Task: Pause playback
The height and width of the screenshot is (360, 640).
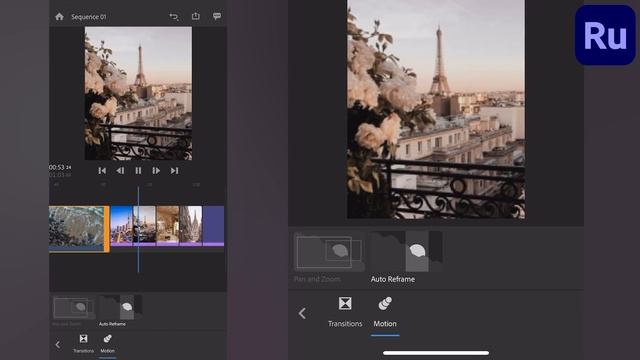Action: click(138, 171)
